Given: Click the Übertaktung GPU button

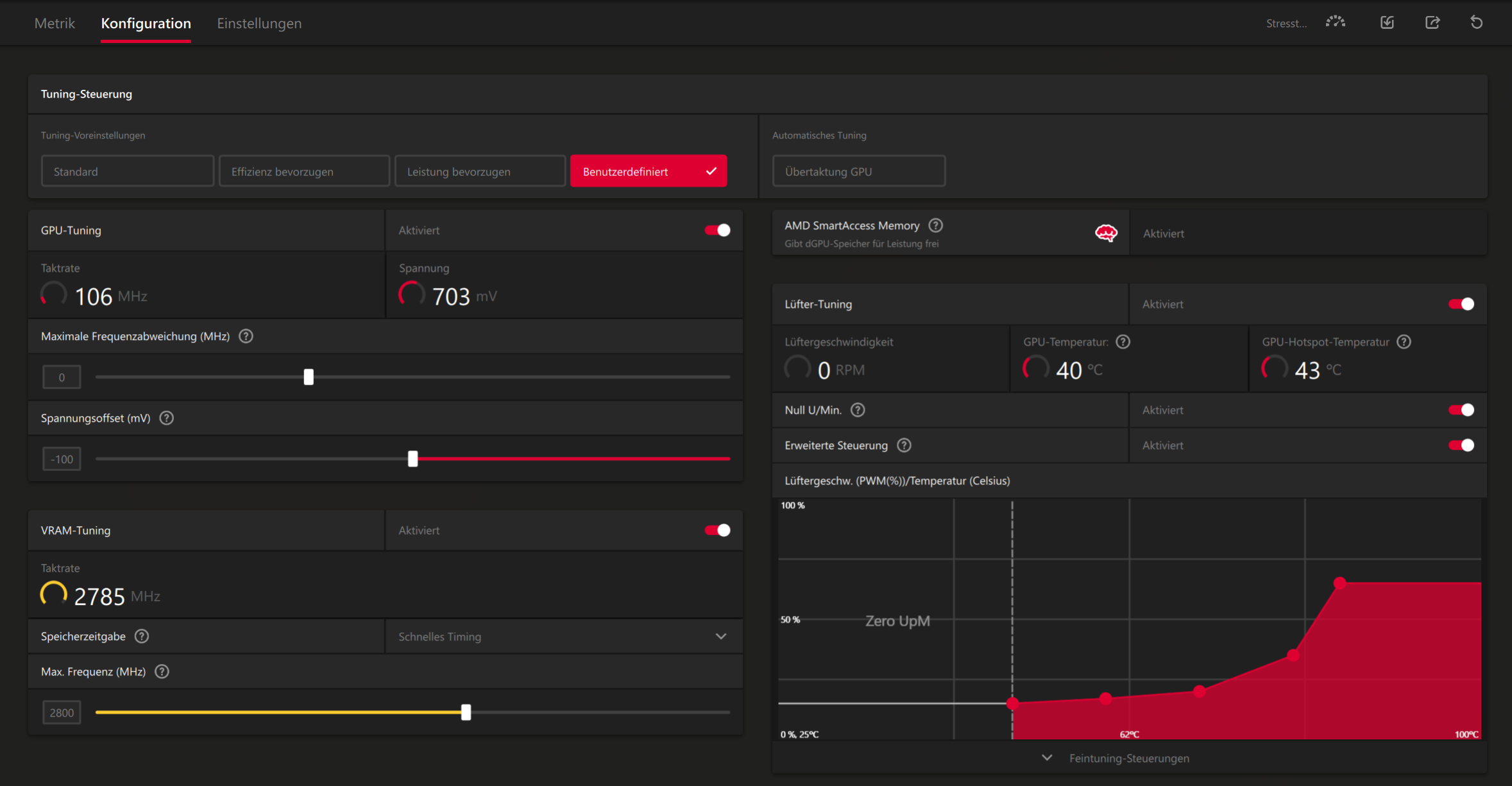Looking at the screenshot, I should point(858,171).
